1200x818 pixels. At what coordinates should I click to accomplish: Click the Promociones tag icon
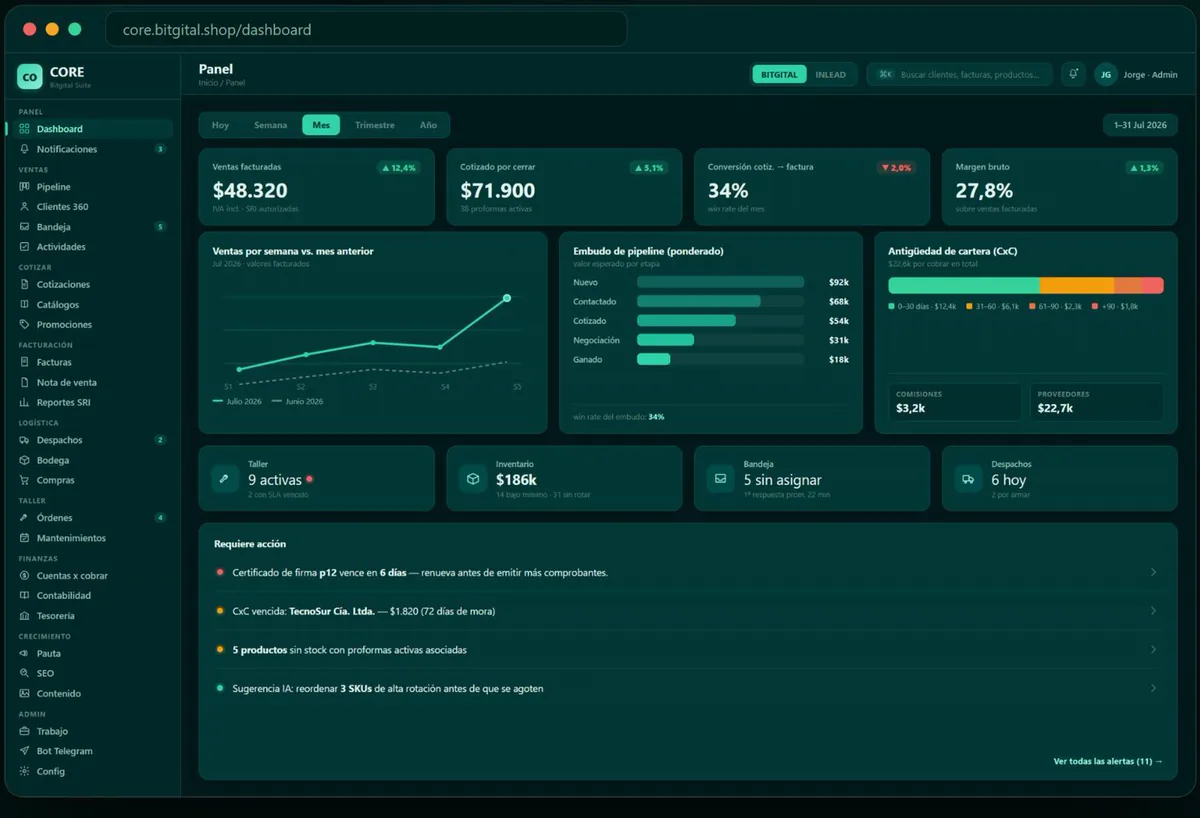click(x=25, y=325)
